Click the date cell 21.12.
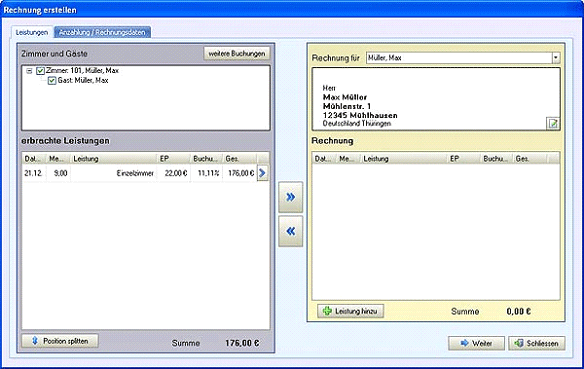584x369 pixels. (x=34, y=174)
